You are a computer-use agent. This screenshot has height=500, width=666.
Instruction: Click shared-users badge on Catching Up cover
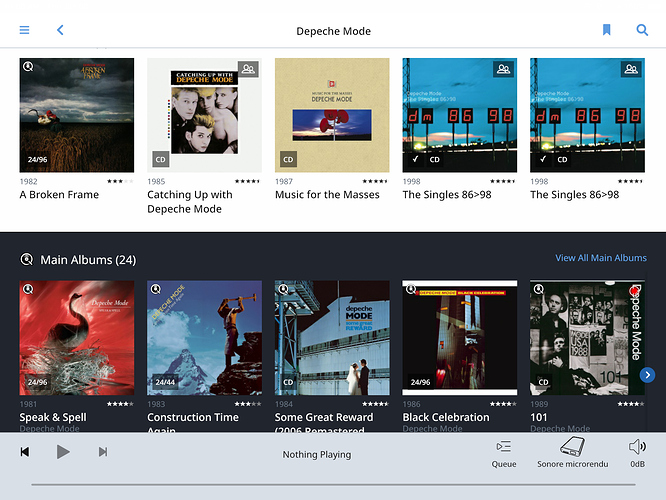point(248,69)
